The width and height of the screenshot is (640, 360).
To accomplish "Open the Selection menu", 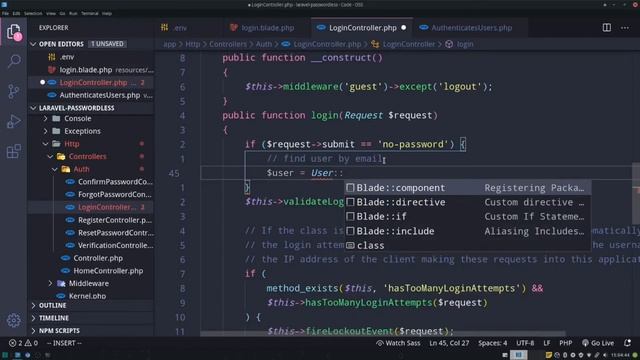I will point(33,13).
